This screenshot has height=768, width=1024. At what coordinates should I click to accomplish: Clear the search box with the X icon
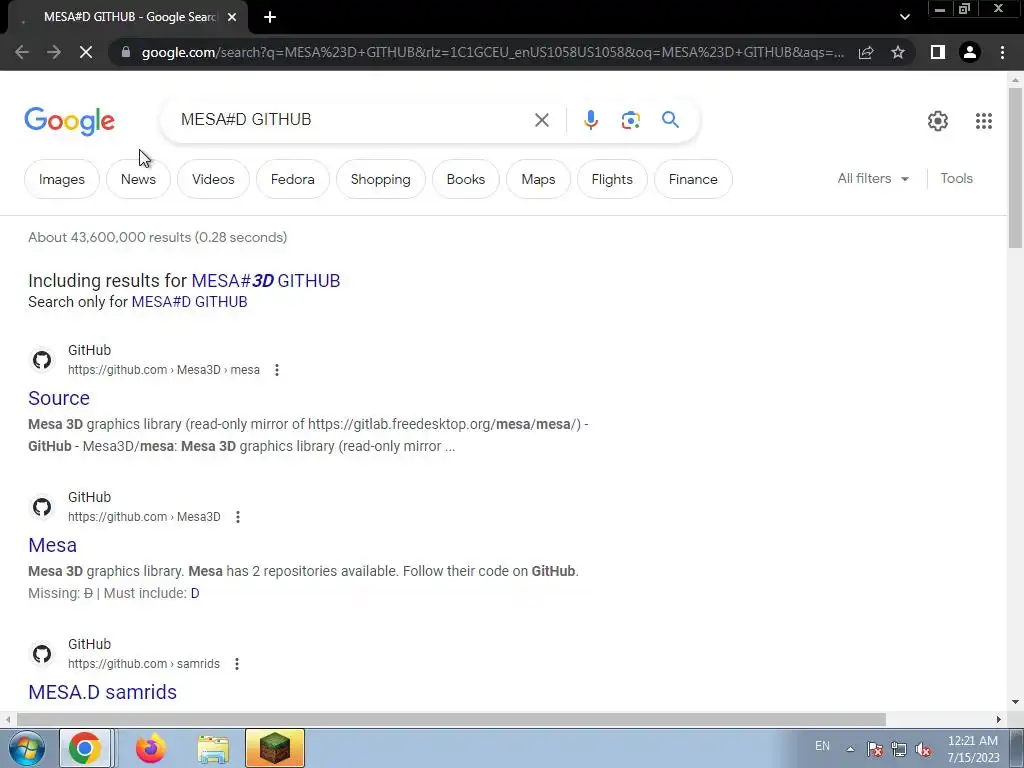(x=541, y=120)
